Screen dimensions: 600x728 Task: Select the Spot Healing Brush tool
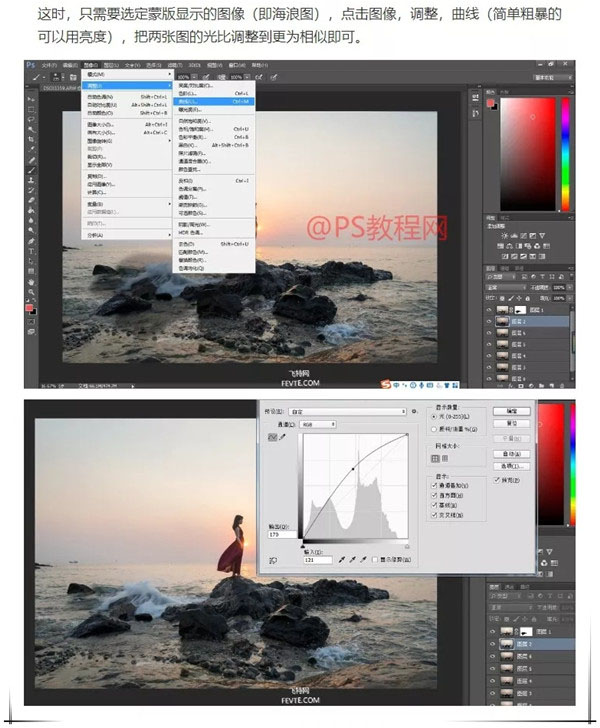31,160
